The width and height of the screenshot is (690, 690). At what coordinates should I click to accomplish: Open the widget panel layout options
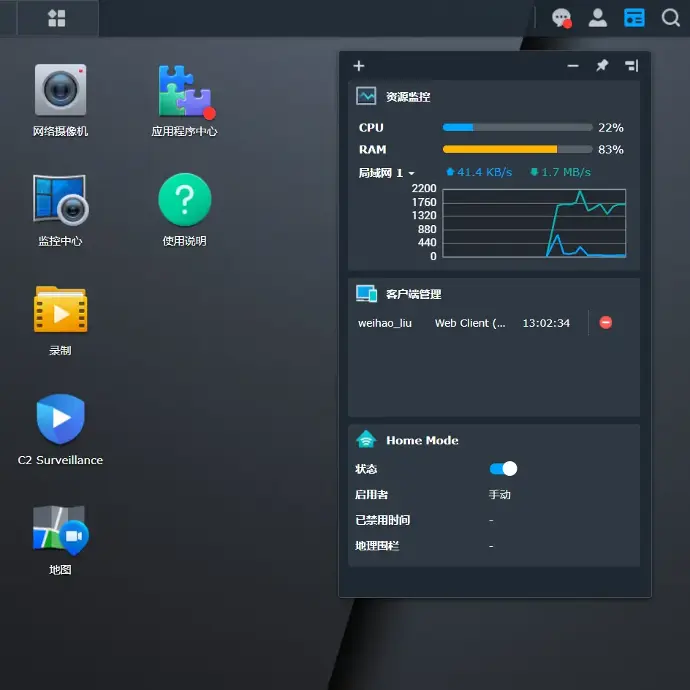click(631, 66)
